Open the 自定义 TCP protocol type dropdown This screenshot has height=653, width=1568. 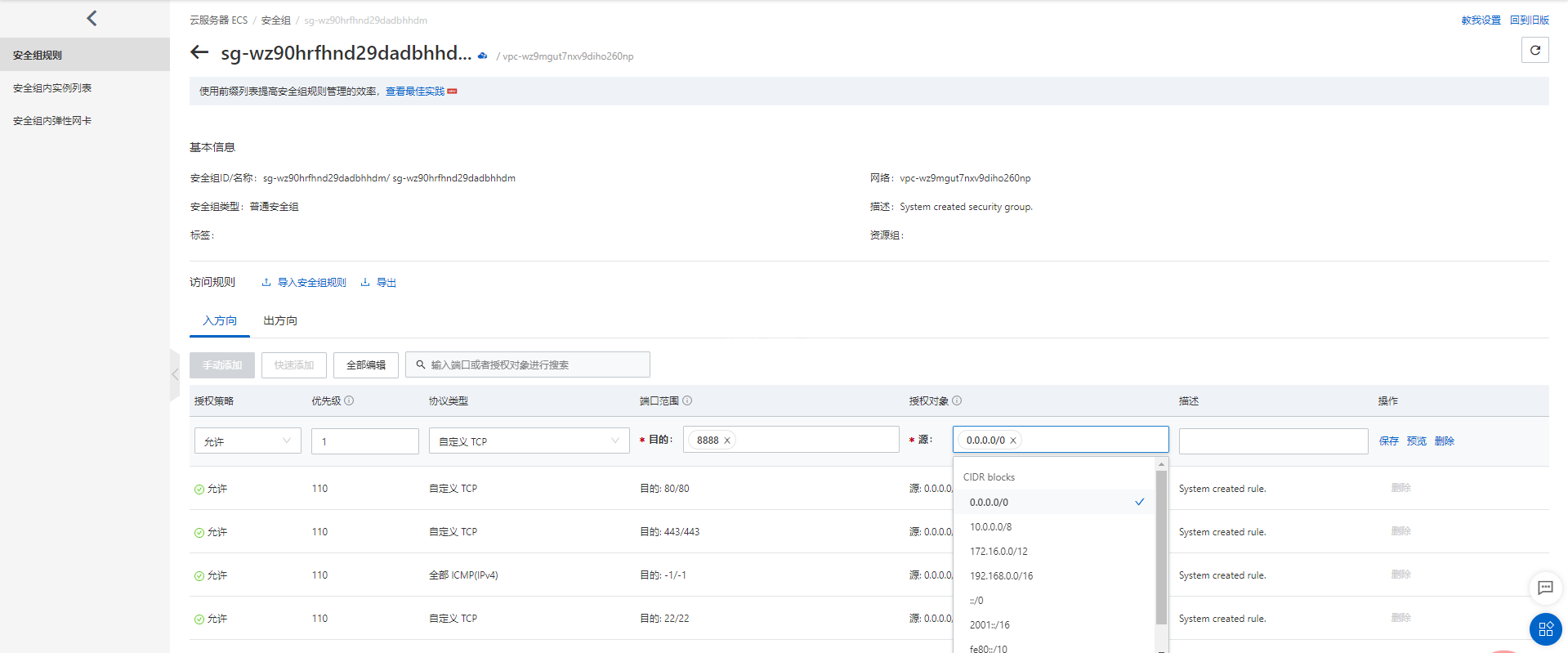(x=529, y=441)
